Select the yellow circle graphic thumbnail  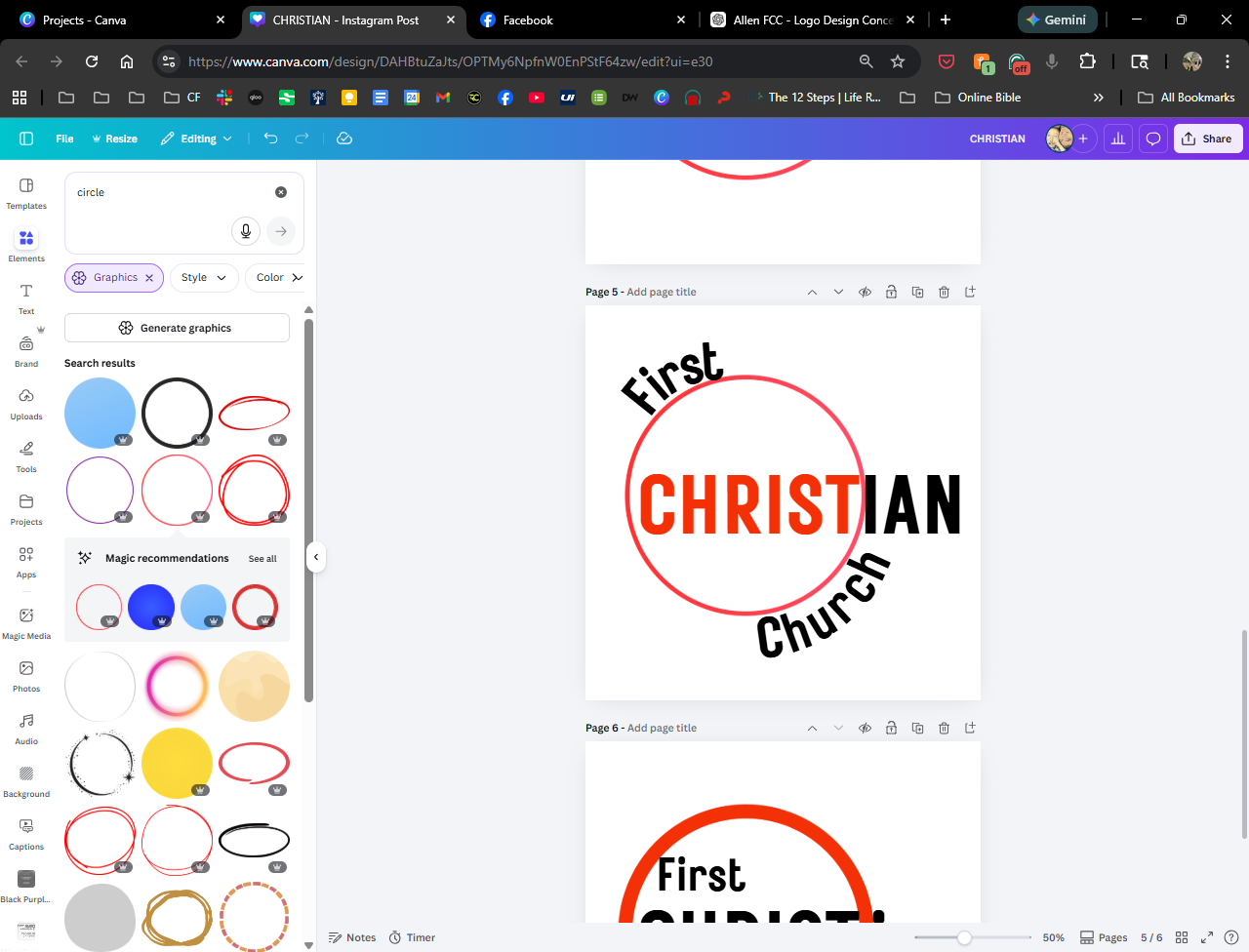coord(177,763)
